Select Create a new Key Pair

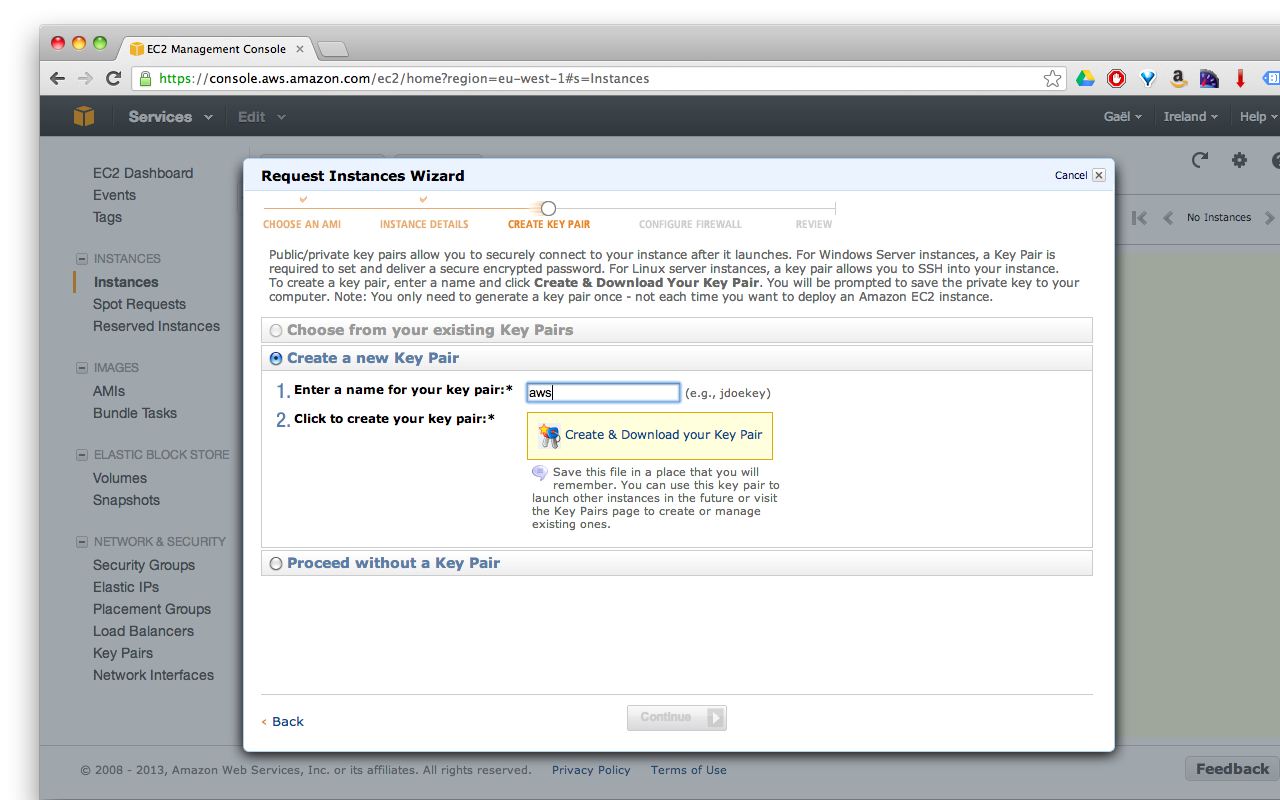tap(275, 358)
